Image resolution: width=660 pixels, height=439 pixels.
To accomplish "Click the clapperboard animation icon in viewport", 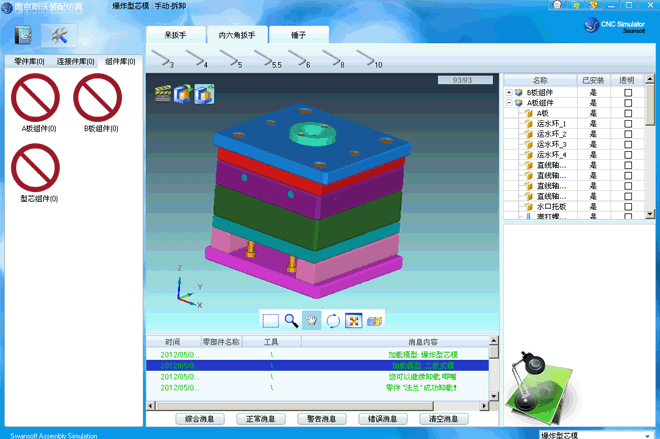I will (163, 94).
